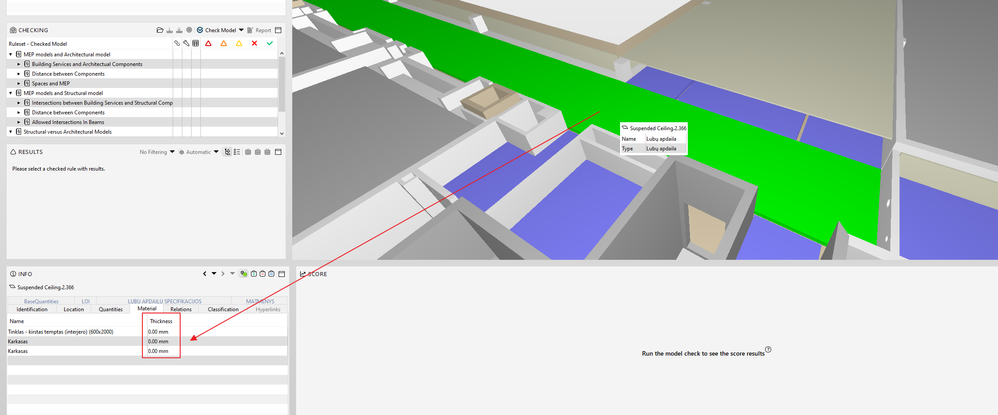Select Intersections between Building Services and Structural rule
998x415 pixels.
pos(102,102)
